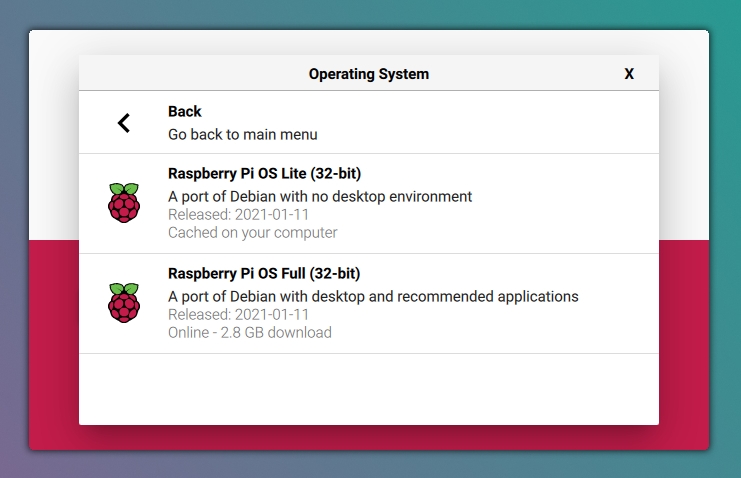Click the raspberry logo beside OS Full
Screen dimensions: 741x478
tap(124, 303)
